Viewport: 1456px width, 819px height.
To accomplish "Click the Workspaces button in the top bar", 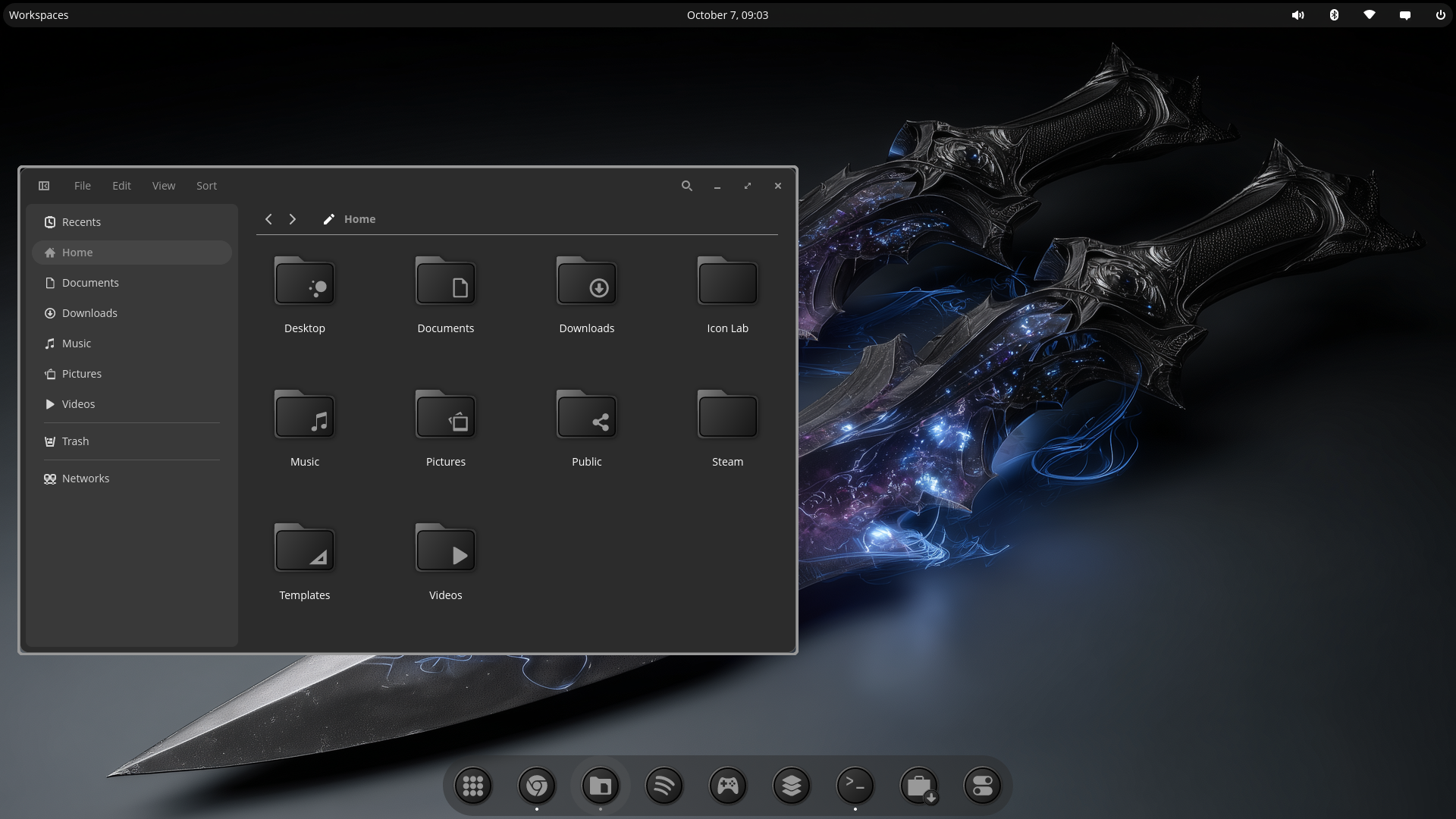I will pyautogui.click(x=39, y=15).
